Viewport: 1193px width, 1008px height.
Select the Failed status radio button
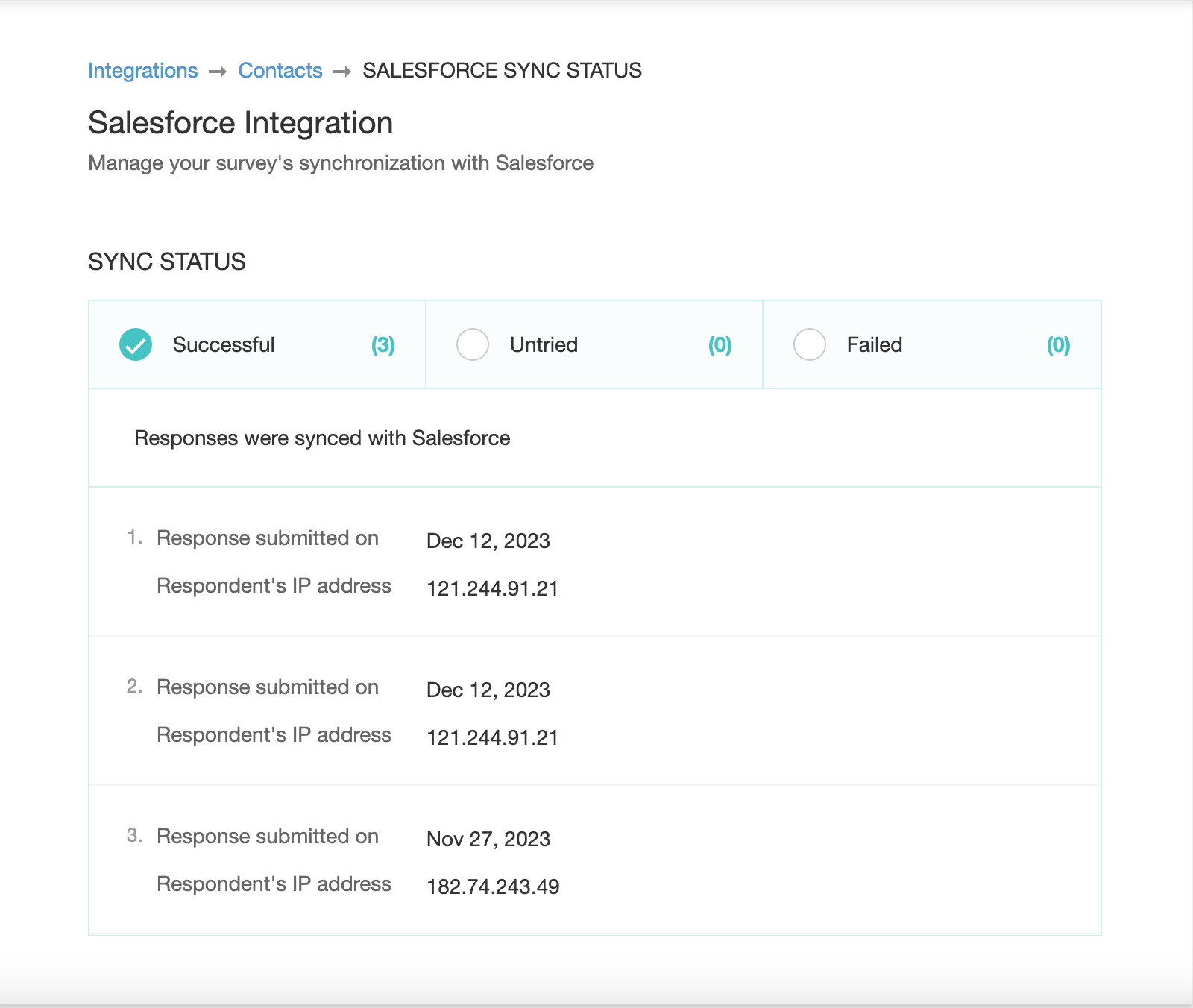click(810, 344)
